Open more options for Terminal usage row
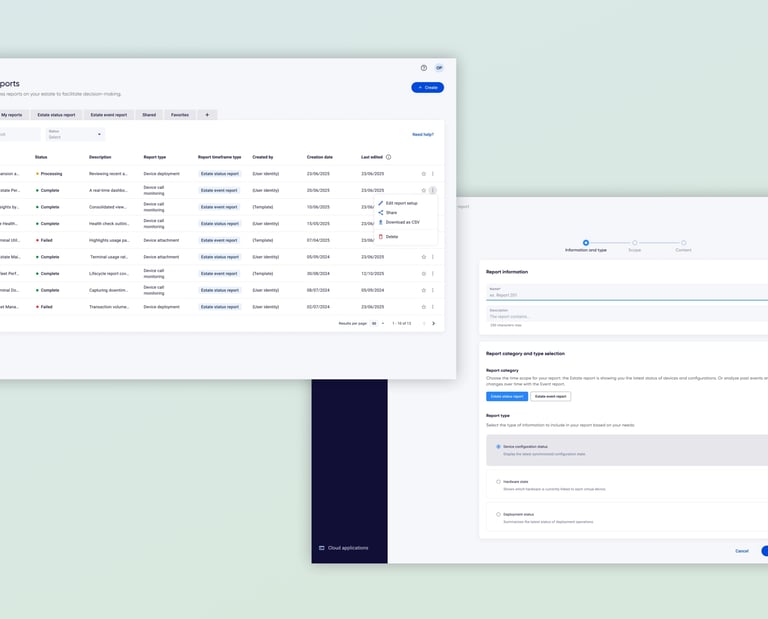The image size is (768, 619). [x=432, y=257]
